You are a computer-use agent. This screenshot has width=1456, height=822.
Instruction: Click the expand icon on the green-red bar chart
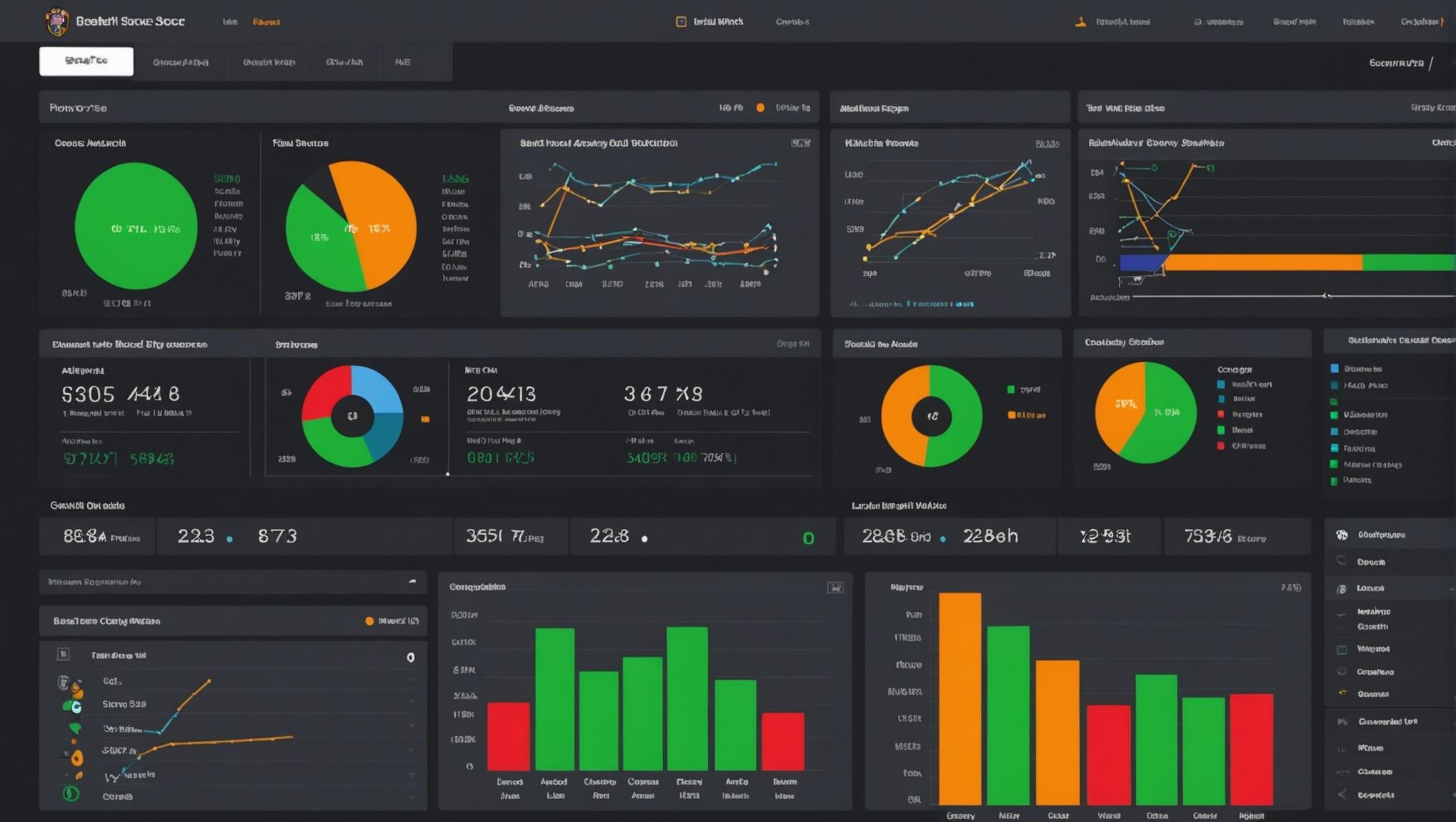click(x=835, y=588)
